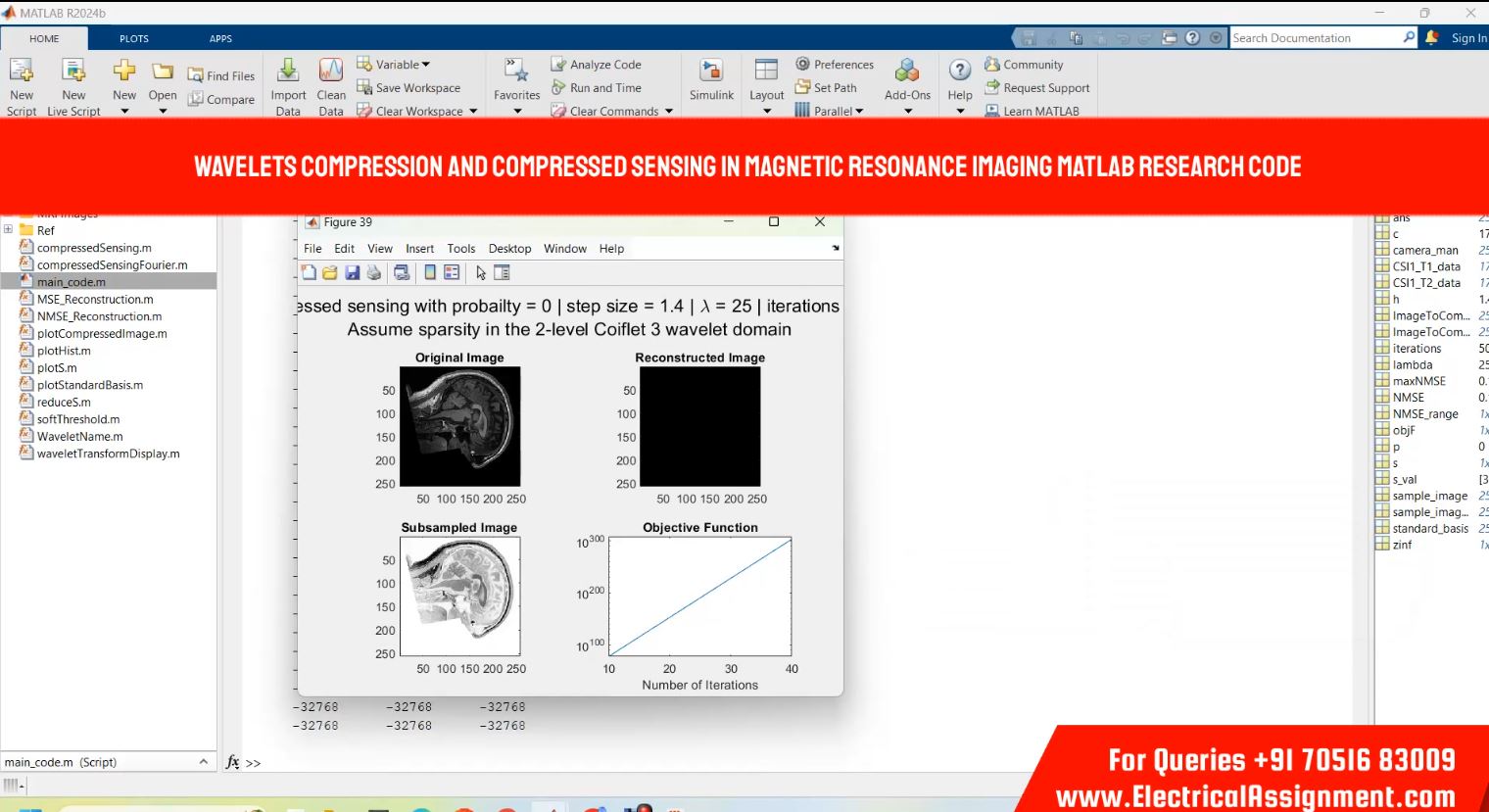The width and height of the screenshot is (1489, 812).
Task: Expand the New dropdown arrow
Action: (124, 111)
